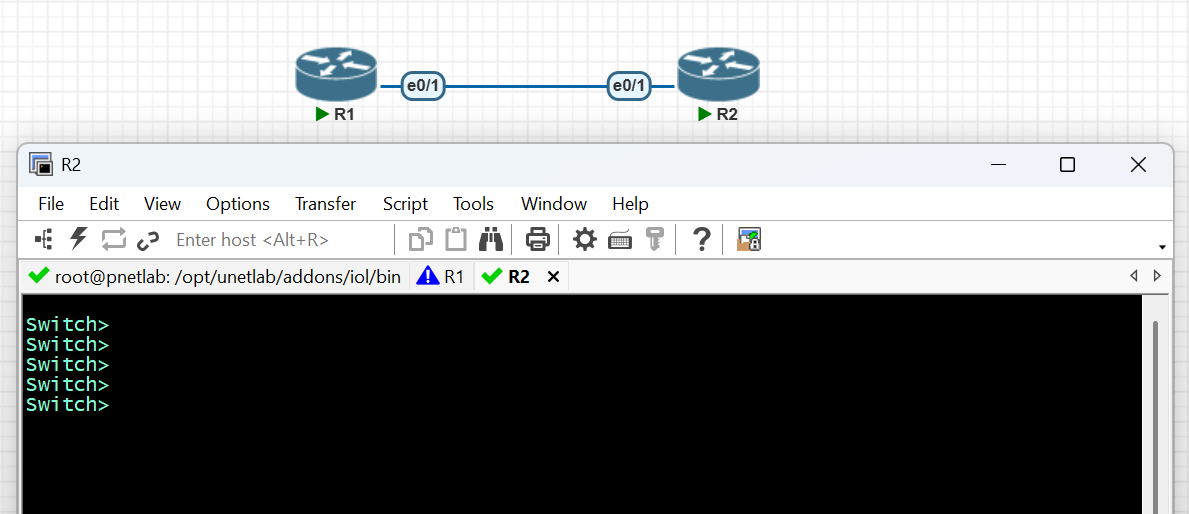
Task: Show next tabs with right arrow
Action: [1156, 276]
